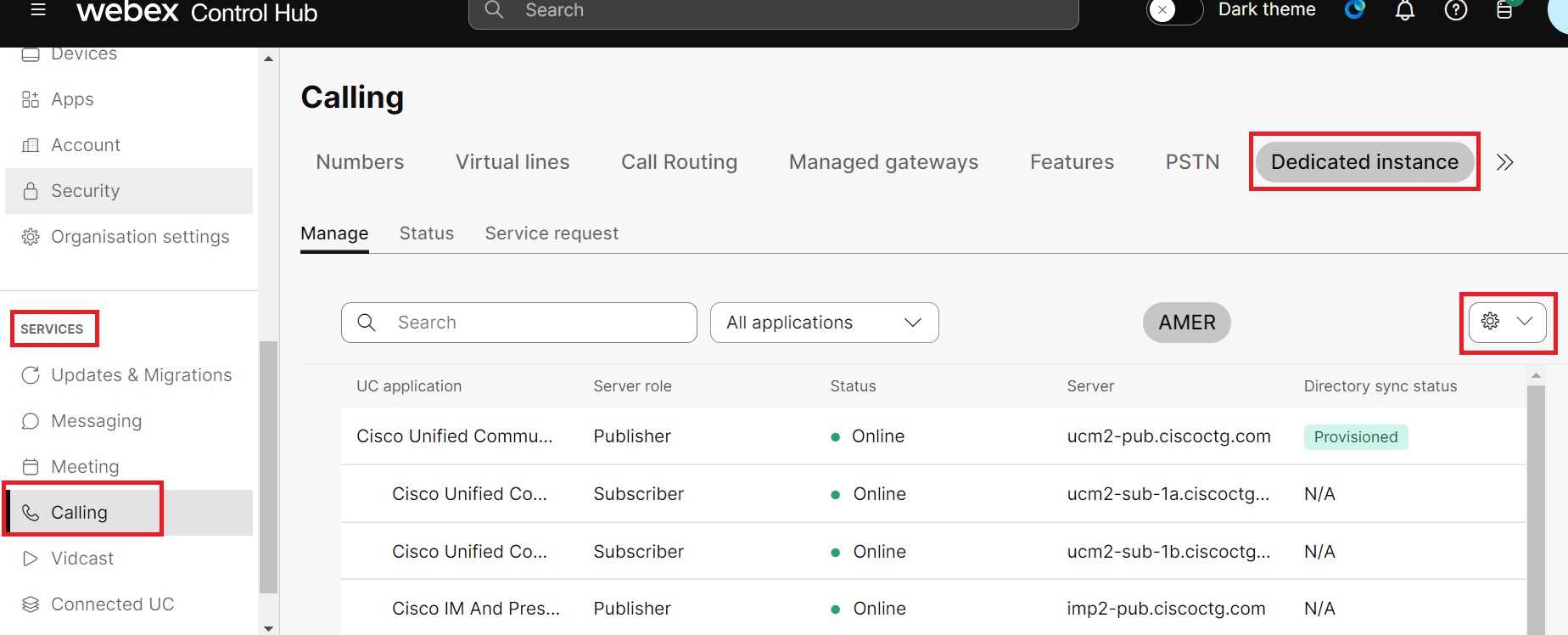This screenshot has width=1568, height=635.
Task: Click Cisco Unified Commu... publisher row
Action: coord(932,436)
